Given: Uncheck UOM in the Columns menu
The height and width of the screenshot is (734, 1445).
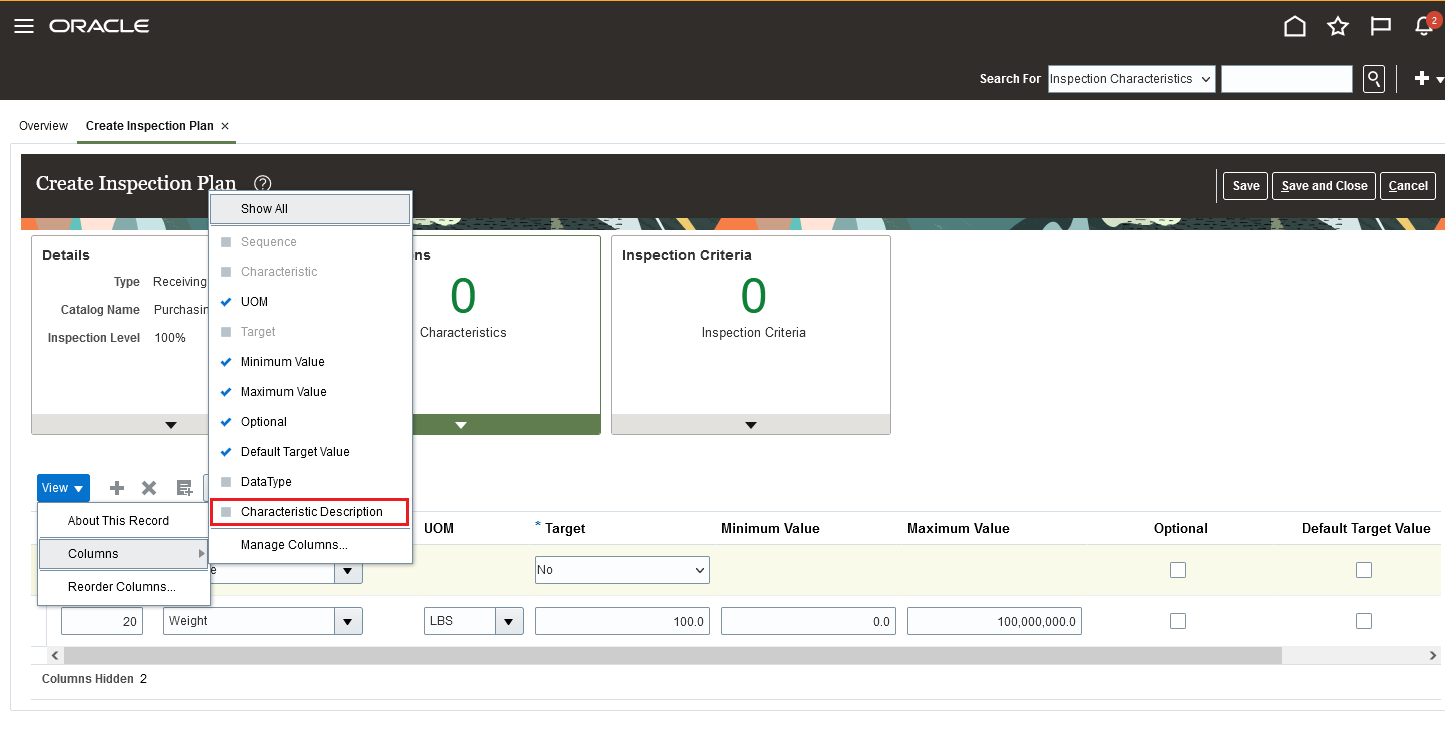Looking at the screenshot, I should coord(310,302).
